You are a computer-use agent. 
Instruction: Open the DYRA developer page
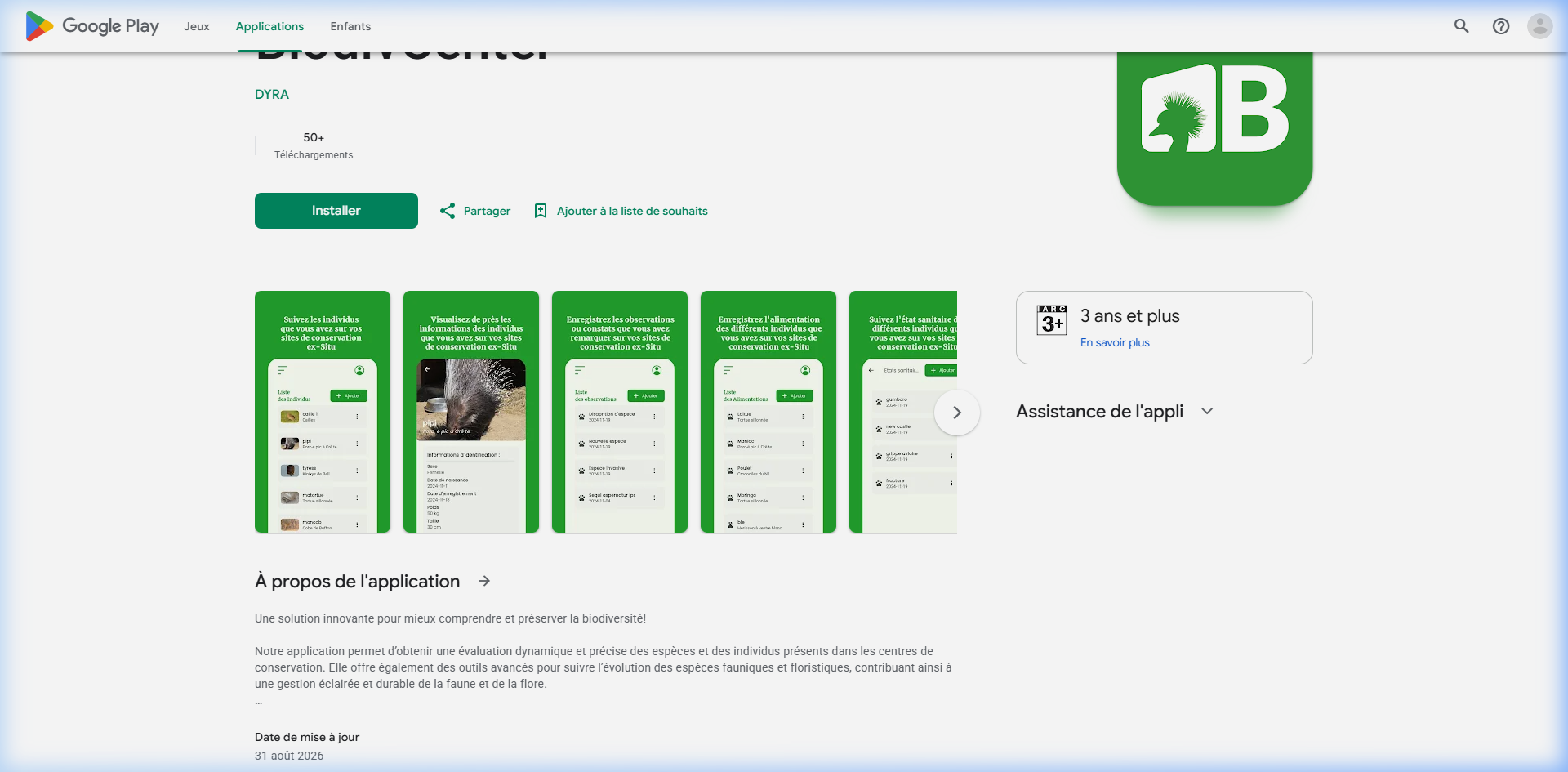(x=272, y=94)
